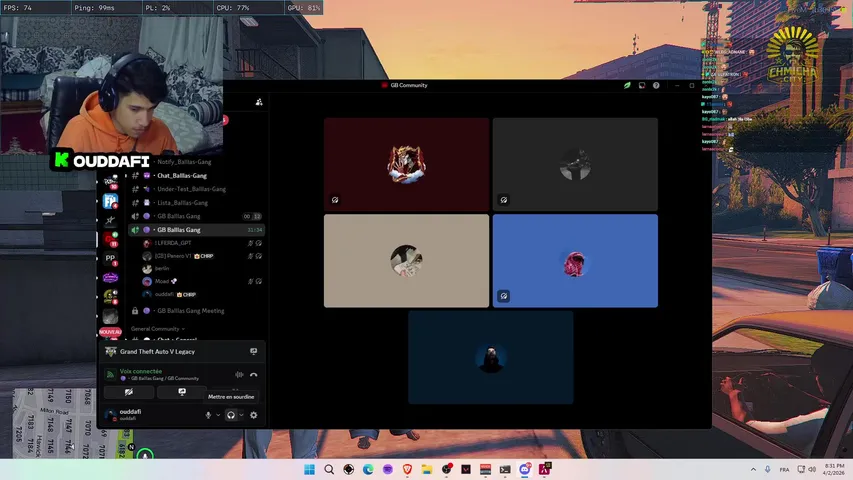
Task: Open the red NOUVEAU server badge
Action: (x=110, y=331)
